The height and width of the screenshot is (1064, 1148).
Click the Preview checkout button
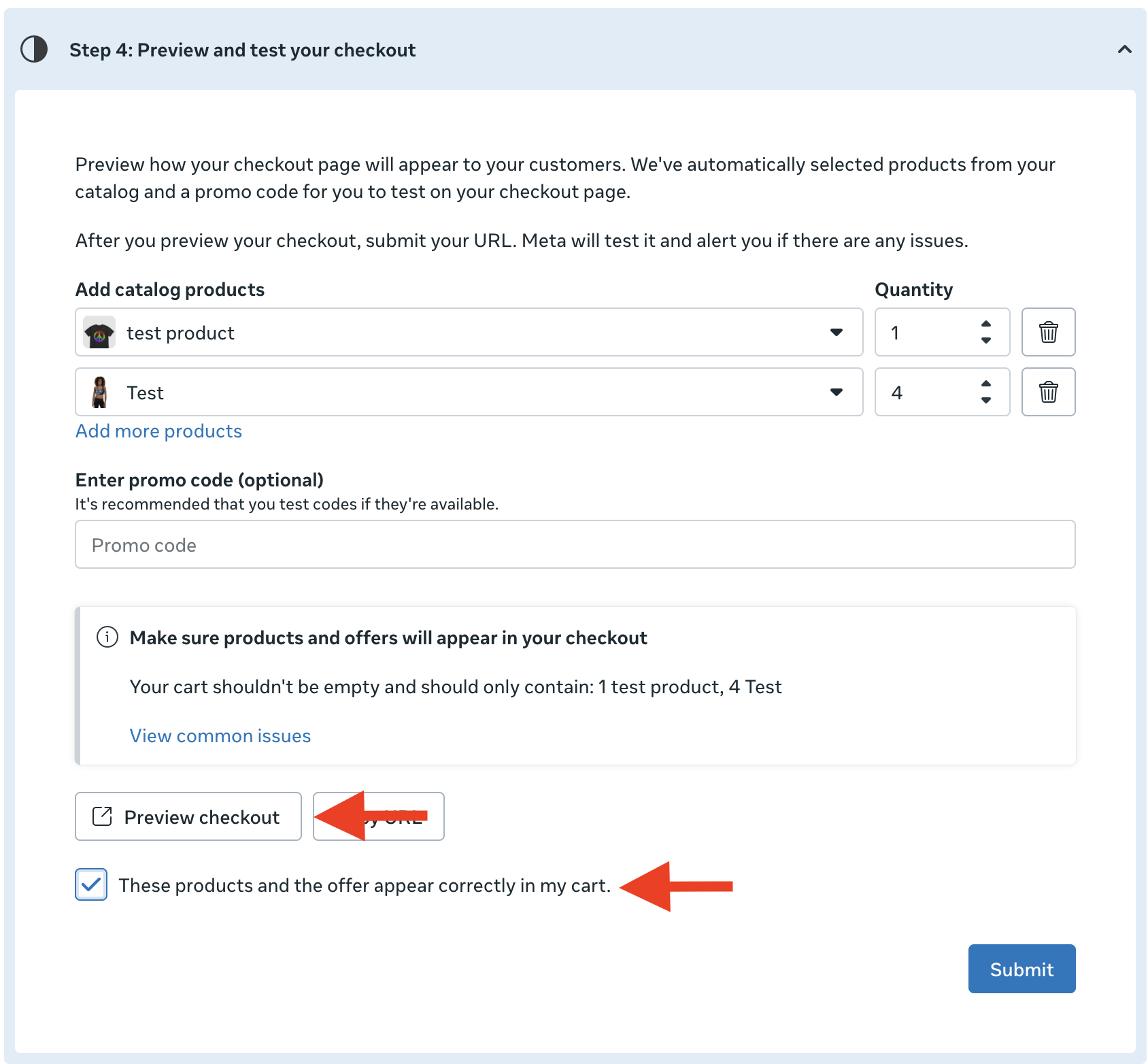pos(188,817)
